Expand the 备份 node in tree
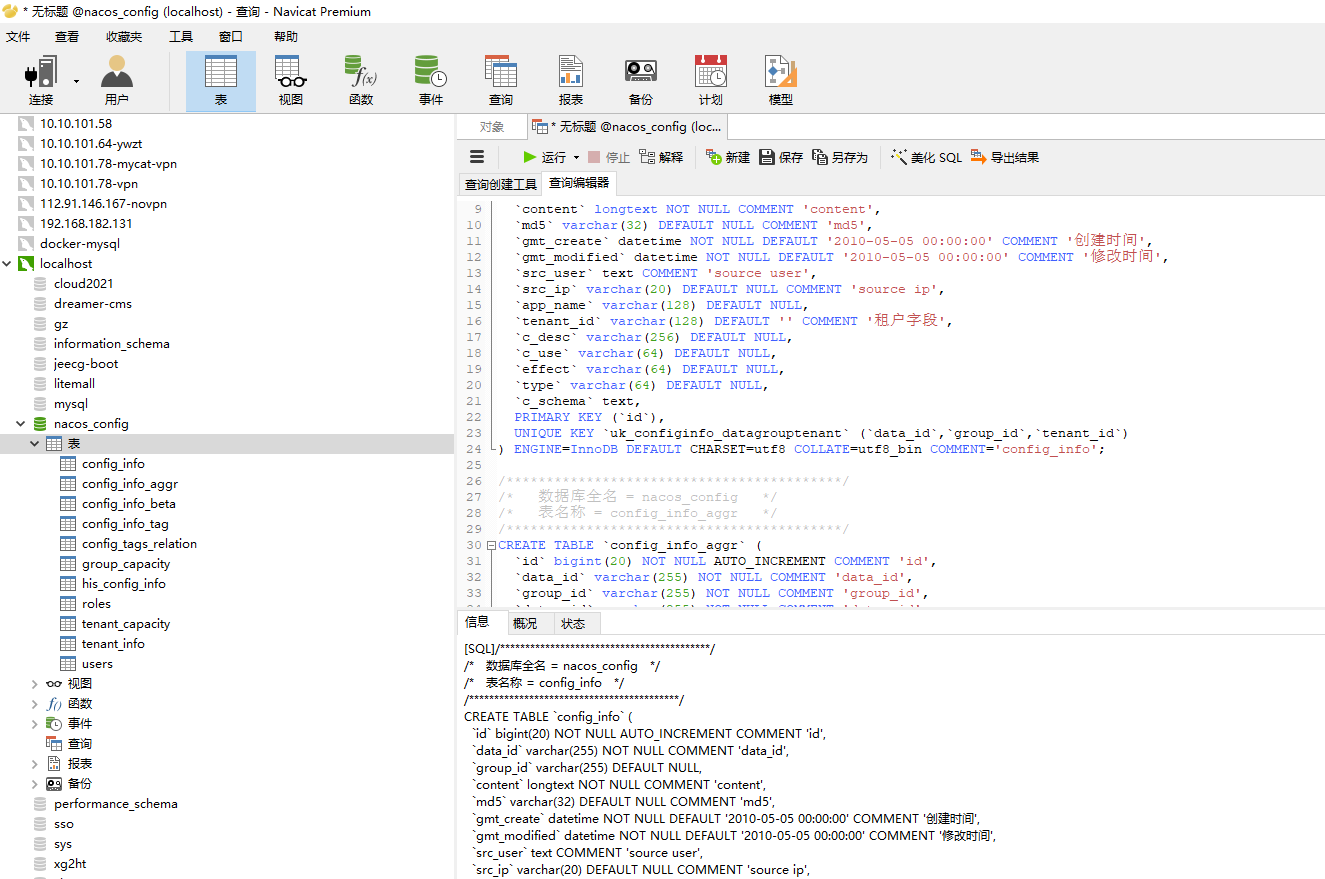 click(35, 784)
